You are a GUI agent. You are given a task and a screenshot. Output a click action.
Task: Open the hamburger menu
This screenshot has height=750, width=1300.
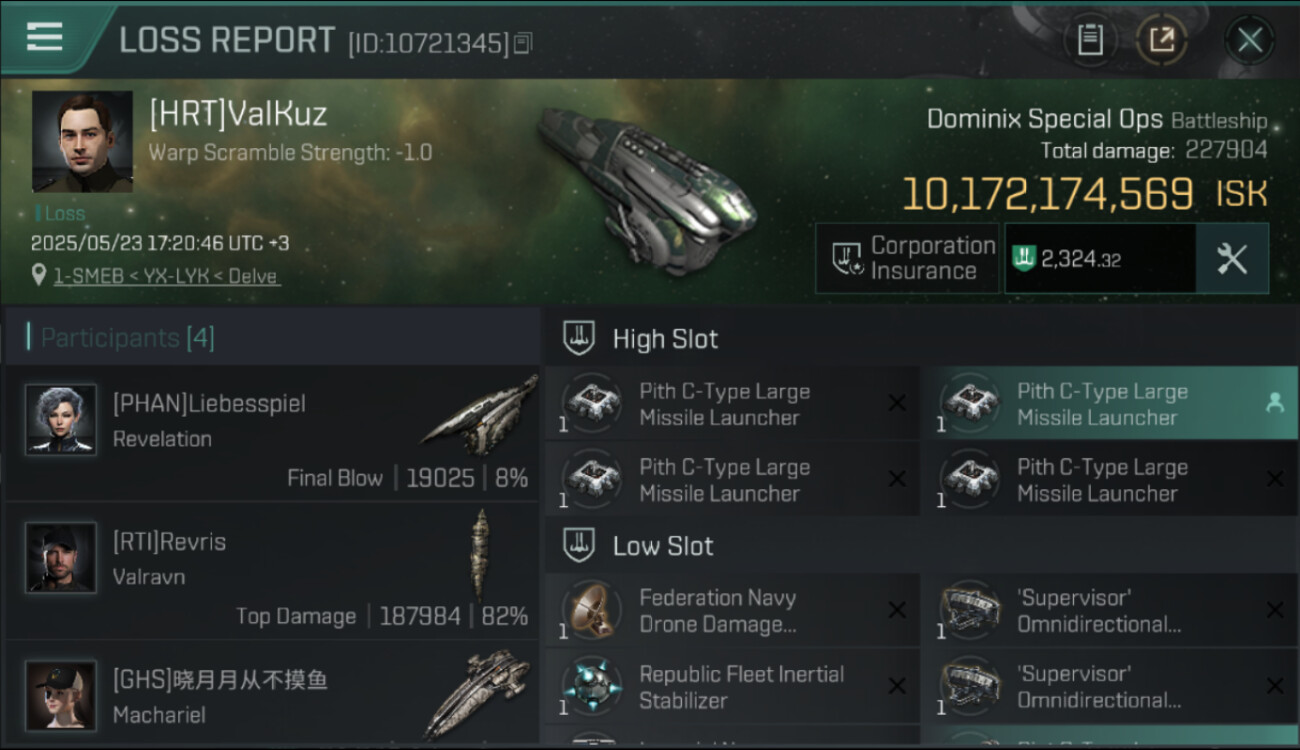pos(45,38)
